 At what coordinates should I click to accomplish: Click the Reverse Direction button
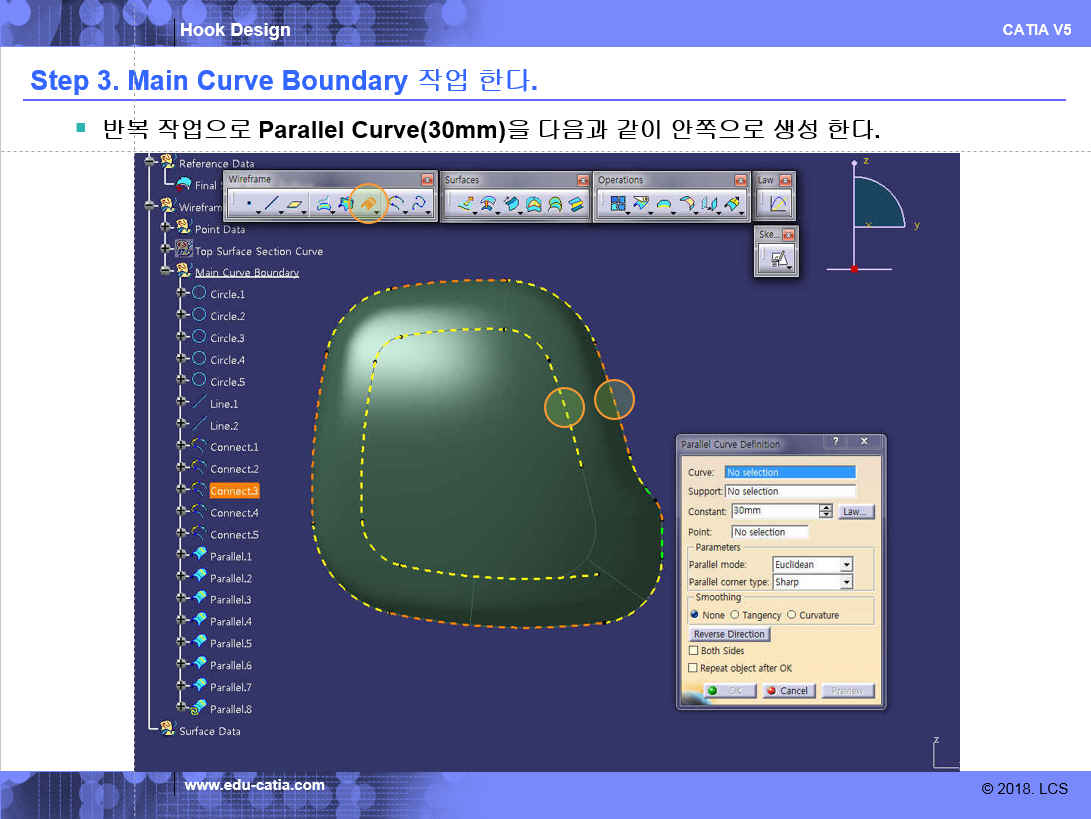[x=729, y=634]
